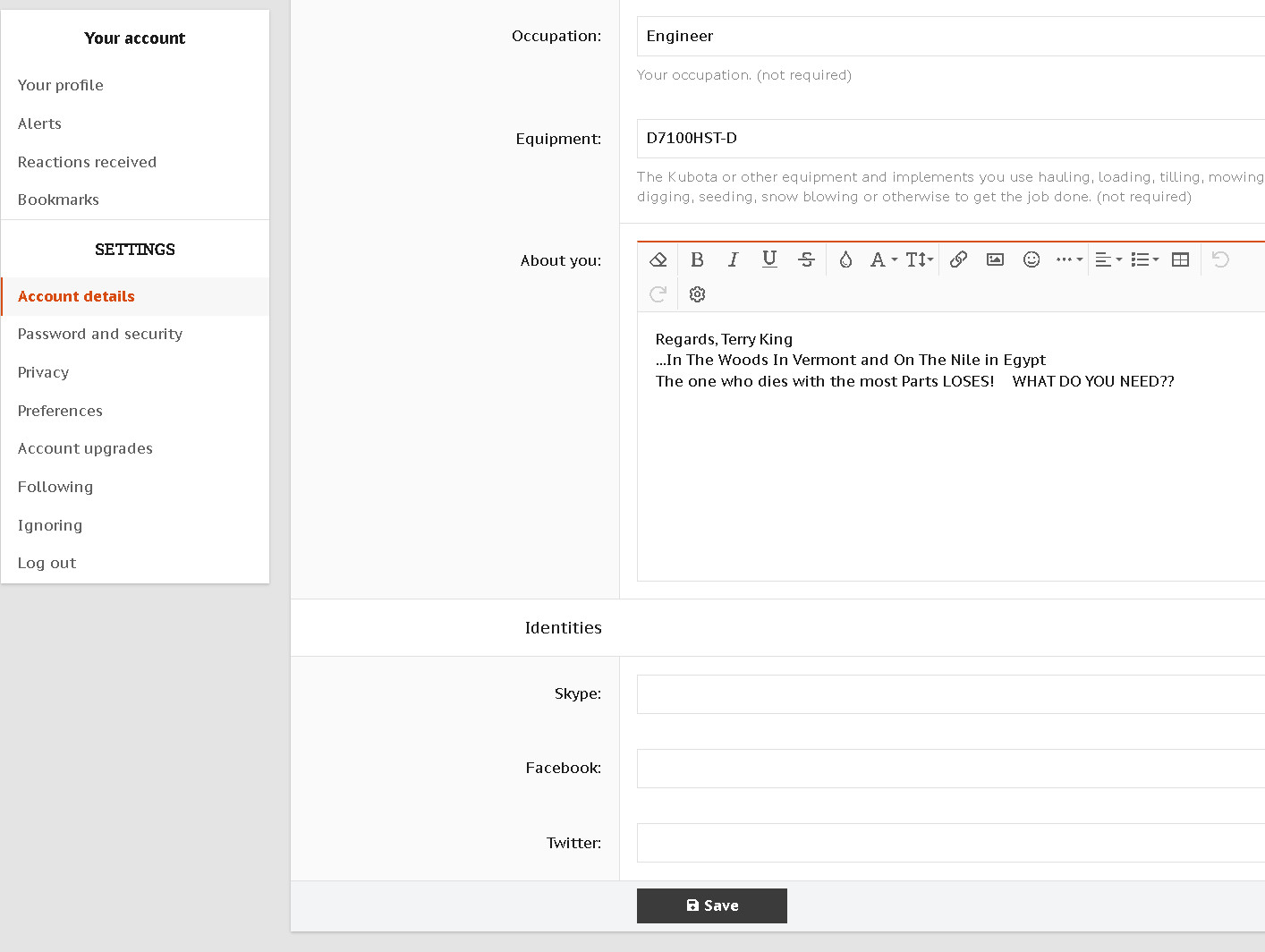This screenshot has height=952, width=1265.
Task: Open the list options dropdown
Action: [x=1144, y=259]
